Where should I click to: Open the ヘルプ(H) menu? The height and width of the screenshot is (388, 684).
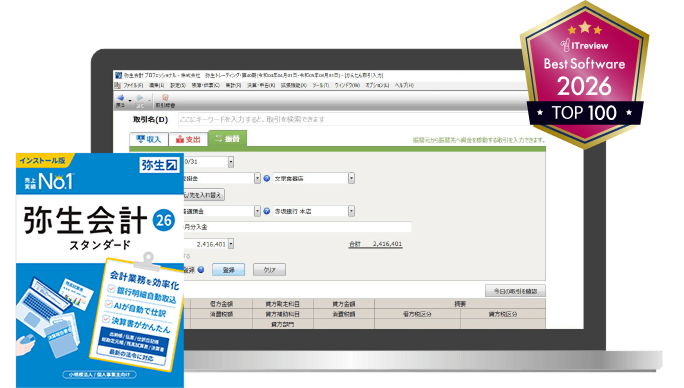404,86
